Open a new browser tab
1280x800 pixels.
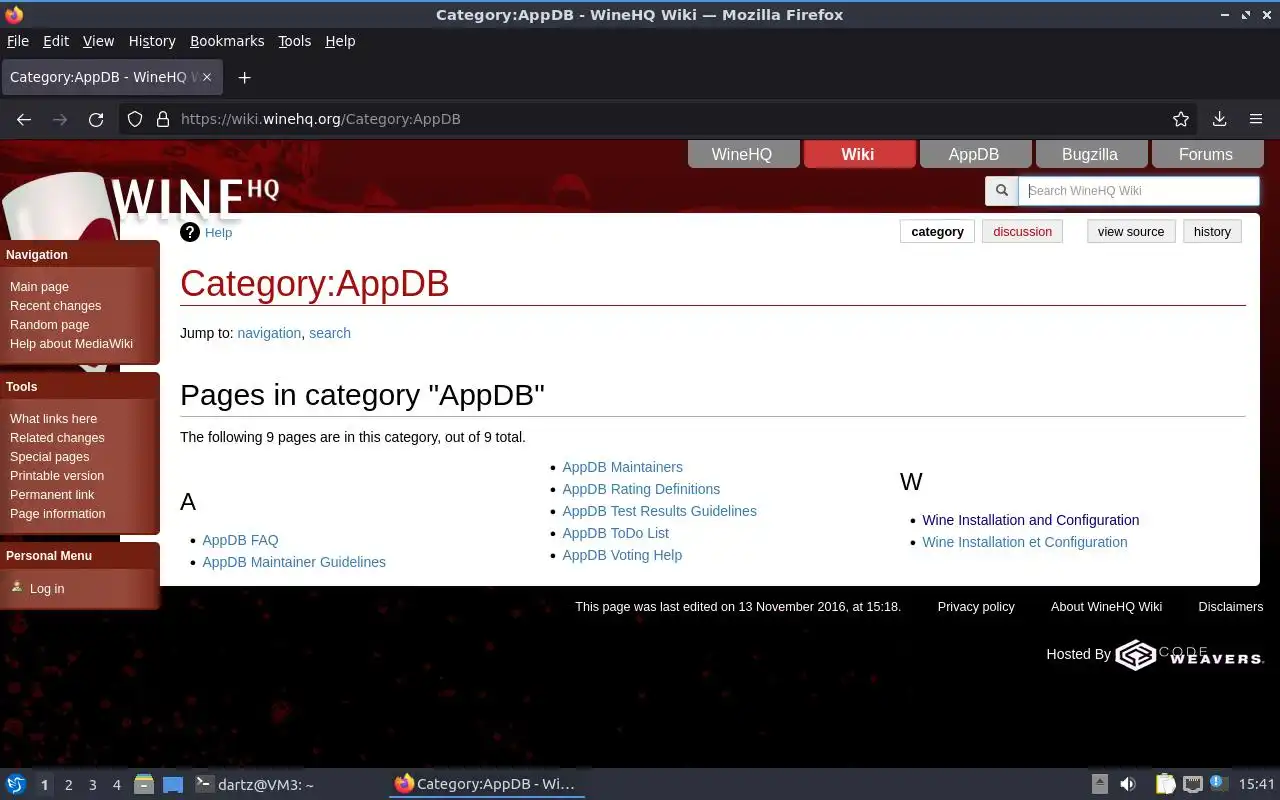tap(244, 77)
